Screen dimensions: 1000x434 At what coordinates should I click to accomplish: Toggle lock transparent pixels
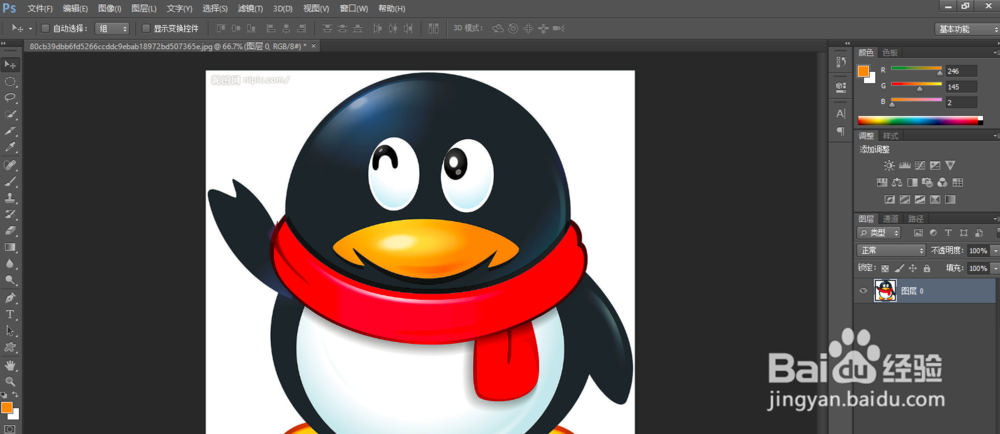tap(885, 268)
